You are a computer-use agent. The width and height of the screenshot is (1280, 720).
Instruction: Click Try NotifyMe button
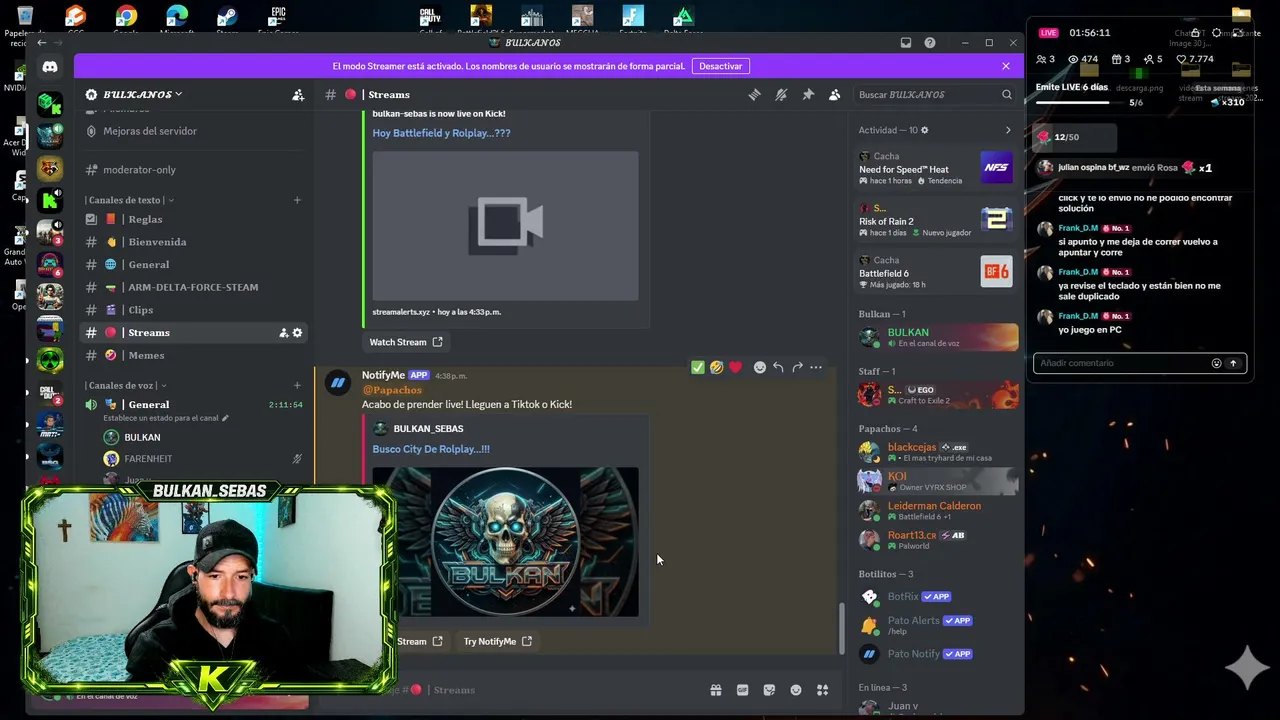(497, 641)
